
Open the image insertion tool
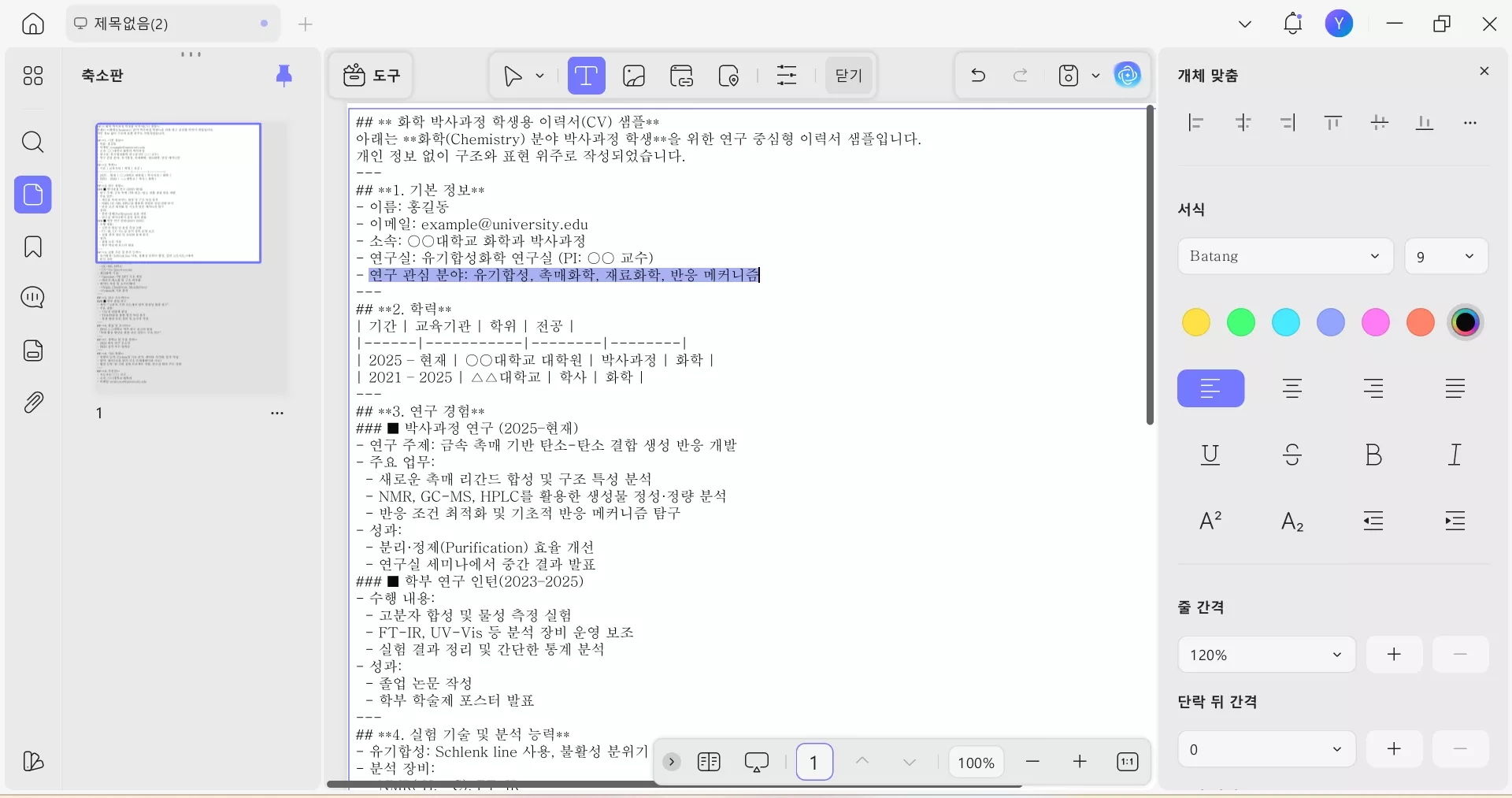634,76
